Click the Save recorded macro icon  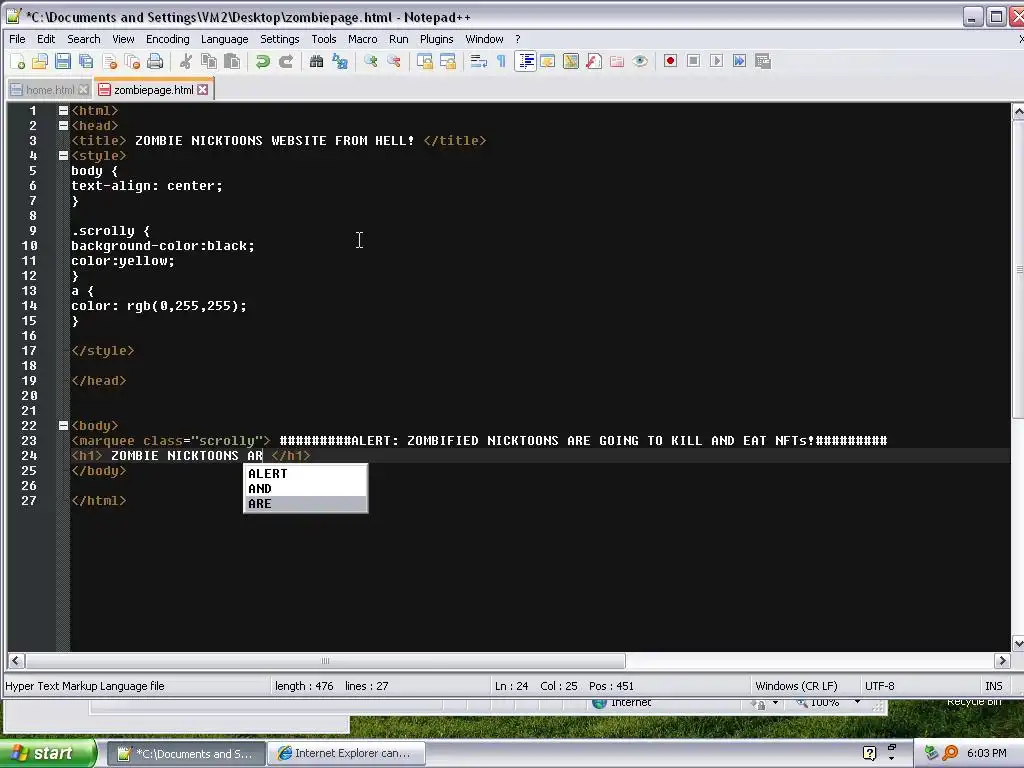[x=763, y=61]
